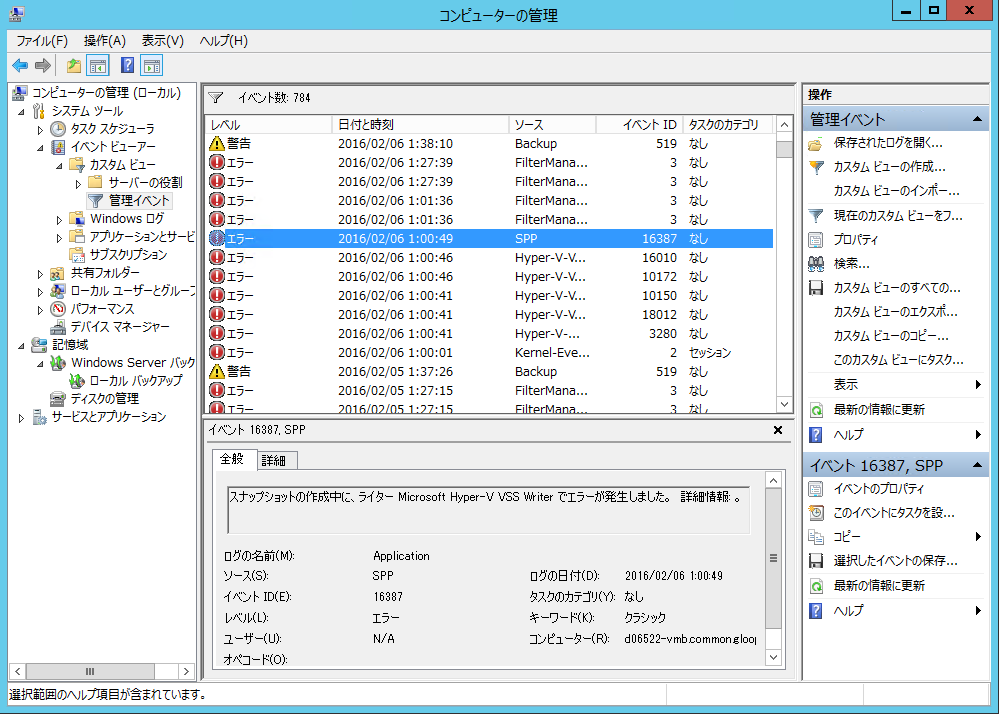Collapse the カスタム ビュー tree node
This screenshot has width=999, height=714.
[x=59, y=166]
